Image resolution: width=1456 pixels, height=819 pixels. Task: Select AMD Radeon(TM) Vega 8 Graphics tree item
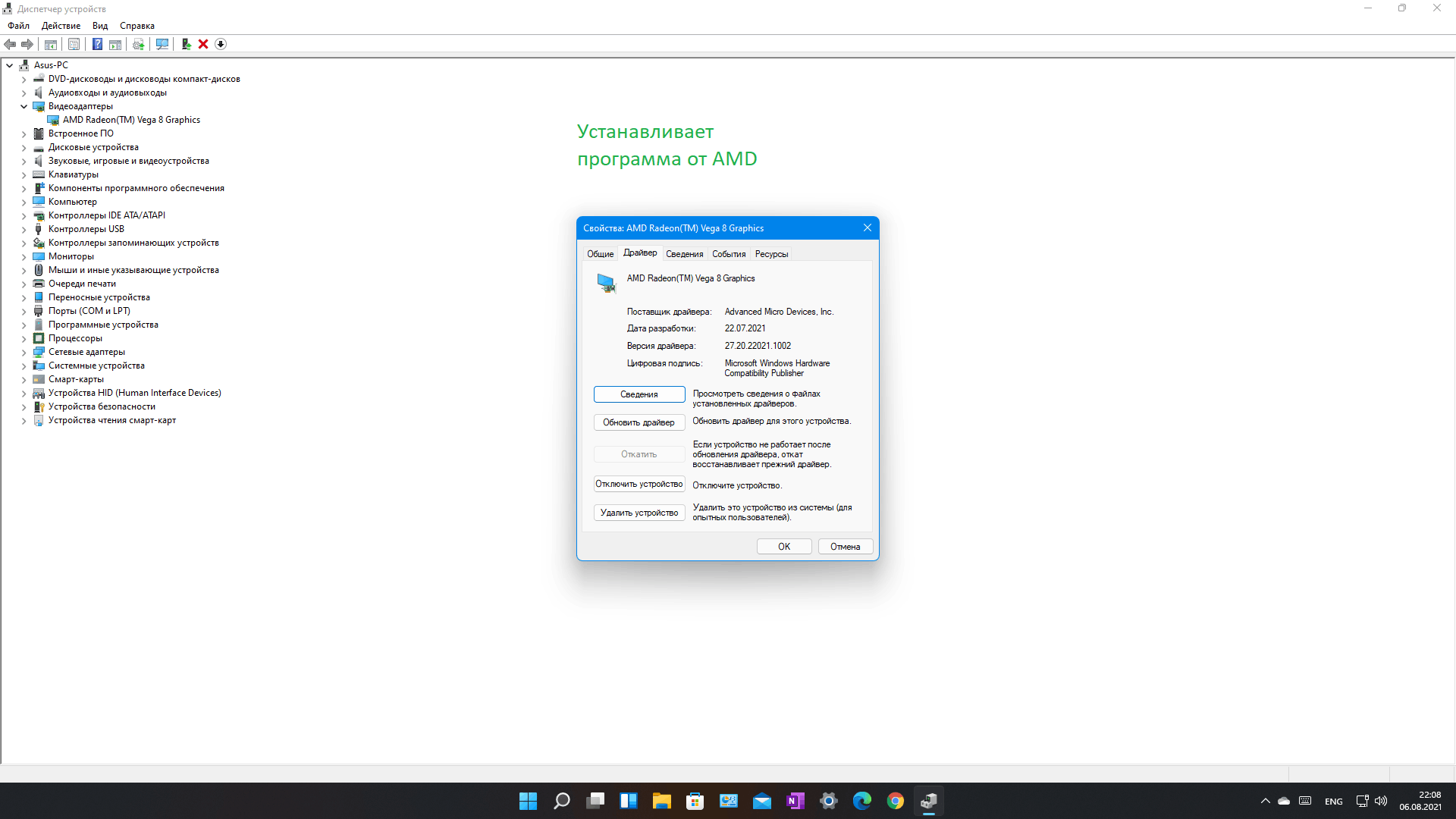tap(131, 120)
